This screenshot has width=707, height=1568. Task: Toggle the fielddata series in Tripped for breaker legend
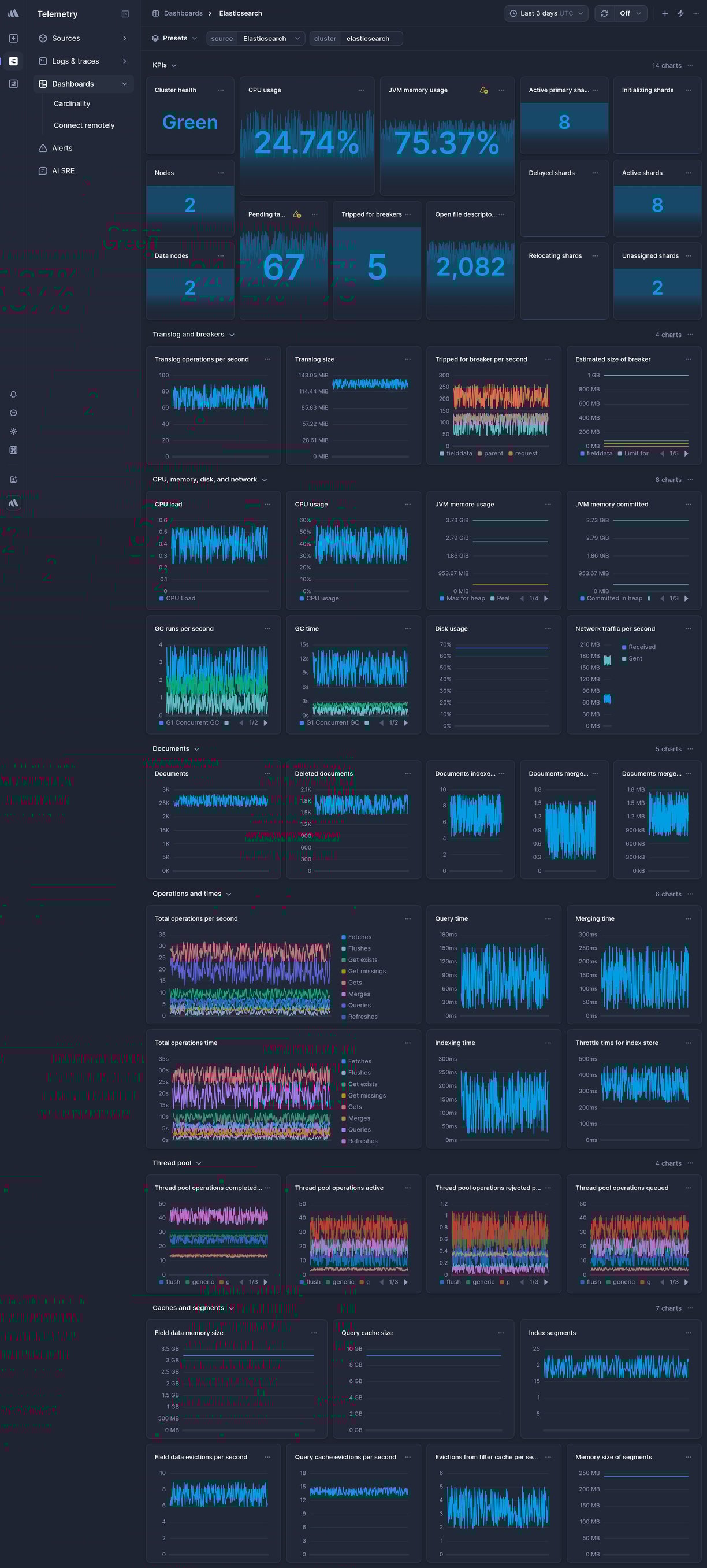[455, 454]
